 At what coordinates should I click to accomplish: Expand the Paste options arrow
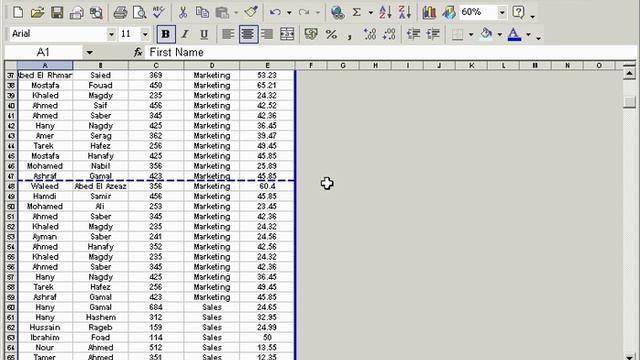pyautogui.click(x=236, y=13)
